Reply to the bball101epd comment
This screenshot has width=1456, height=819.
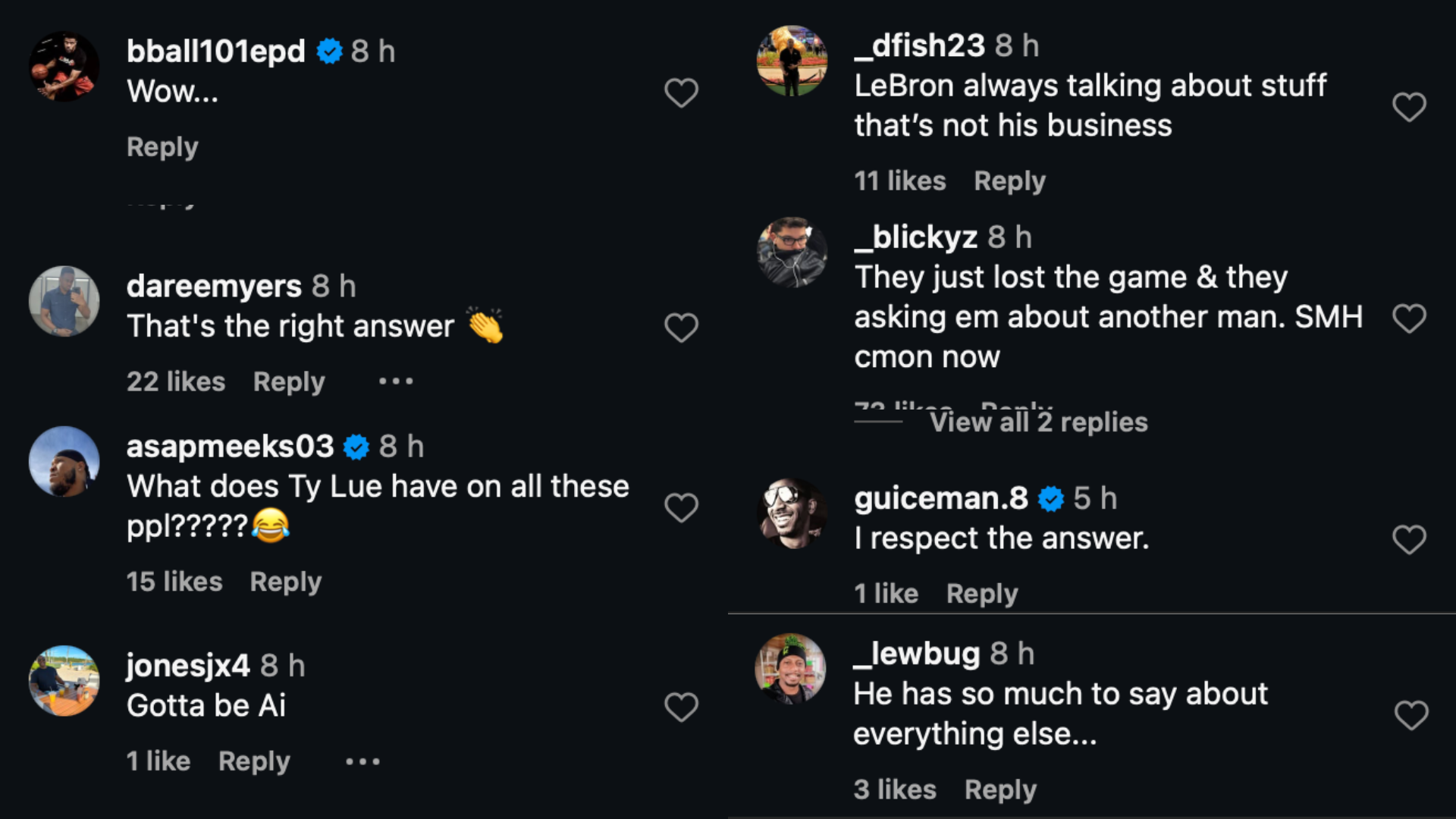tap(162, 147)
